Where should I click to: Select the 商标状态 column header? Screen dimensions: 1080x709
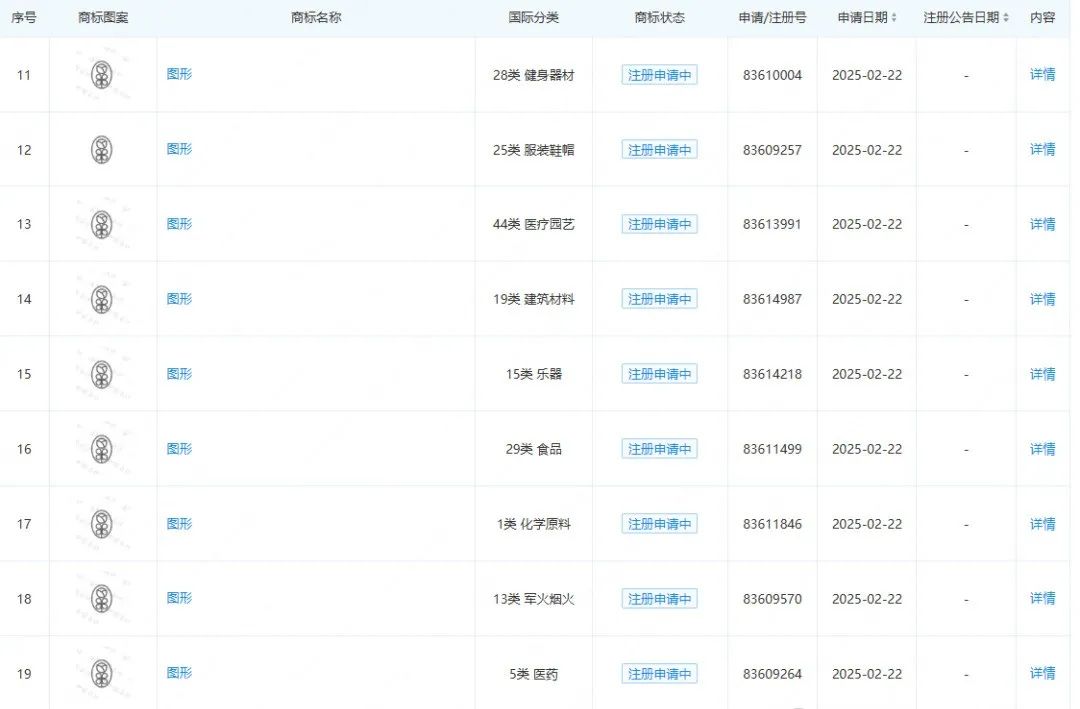pyautogui.click(x=659, y=18)
